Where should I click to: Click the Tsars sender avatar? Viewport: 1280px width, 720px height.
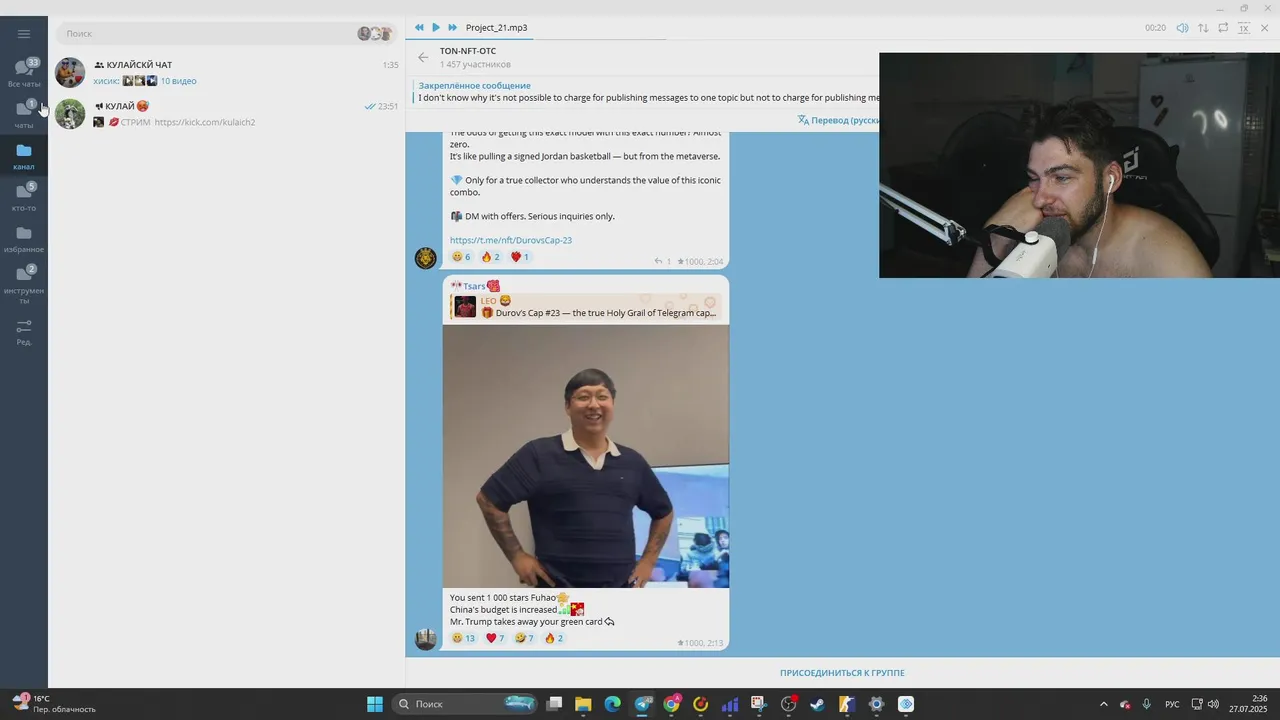[x=426, y=639]
